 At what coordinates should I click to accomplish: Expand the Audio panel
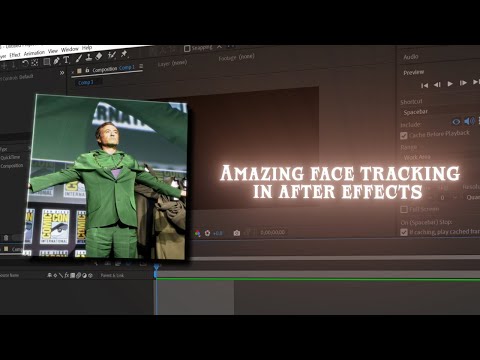pos(411,57)
